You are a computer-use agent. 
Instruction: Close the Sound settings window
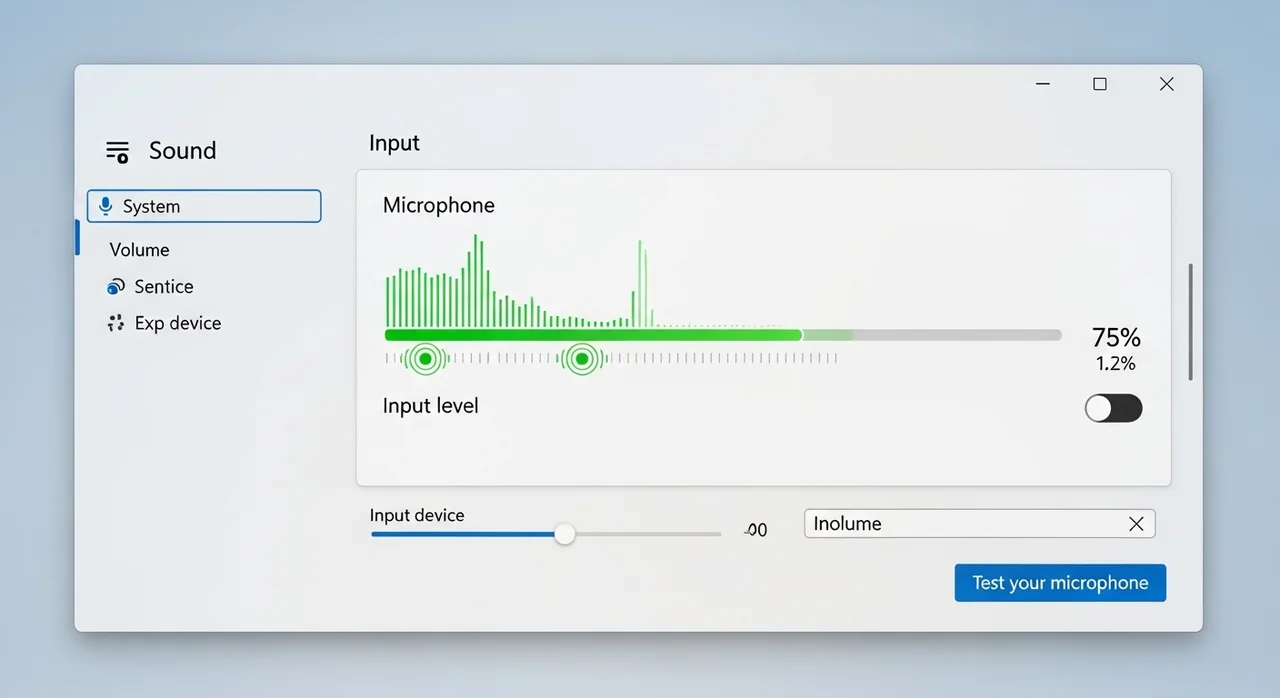(1166, 84)
